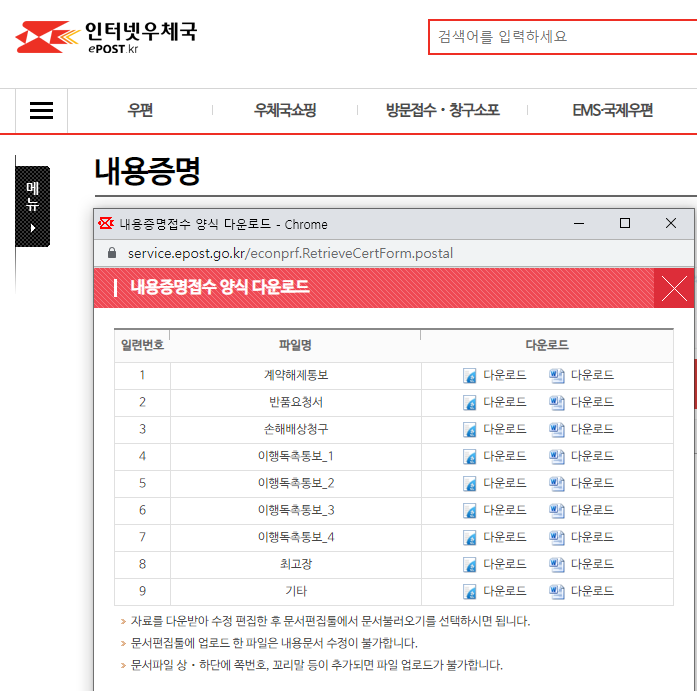Click the popup address bar URL
Screen dimensions: 697x691
point(290,253)
